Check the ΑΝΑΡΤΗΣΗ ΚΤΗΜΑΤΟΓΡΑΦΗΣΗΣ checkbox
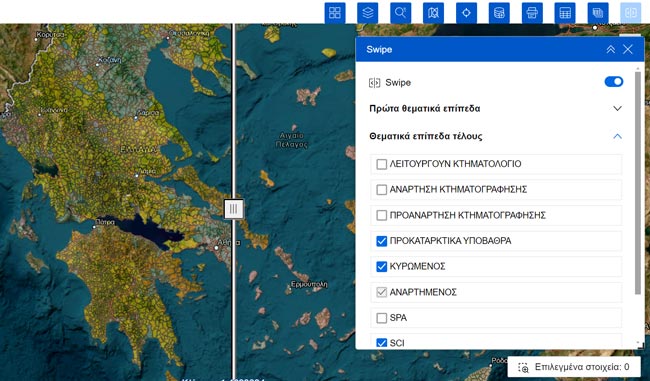 (381, 189)
